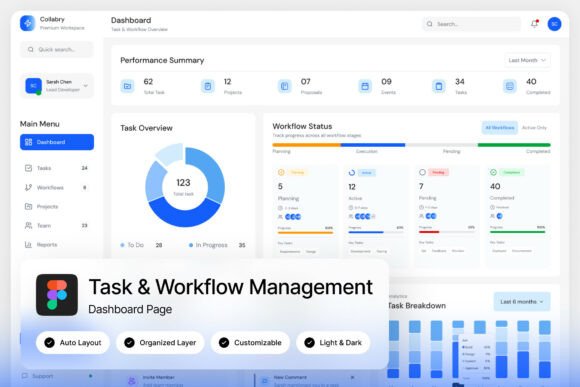
Task: Click the Projects icon beside 12
Action: [208, 86]
